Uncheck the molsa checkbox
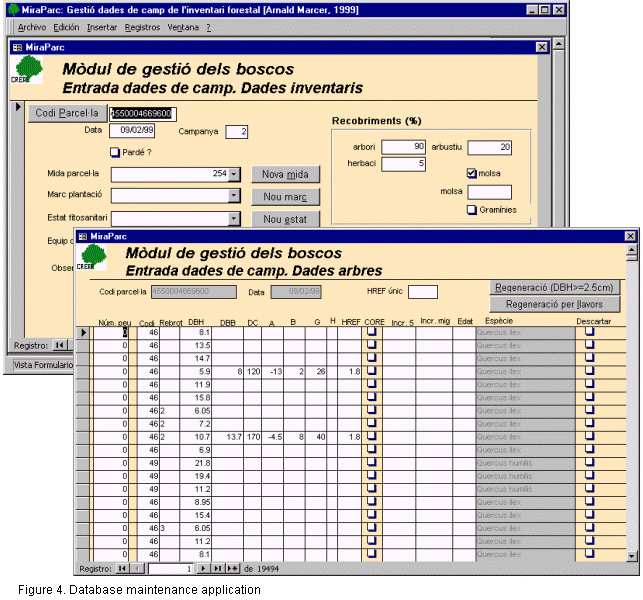The height and width of the screenshot is (600, 643). coord(472,173)
